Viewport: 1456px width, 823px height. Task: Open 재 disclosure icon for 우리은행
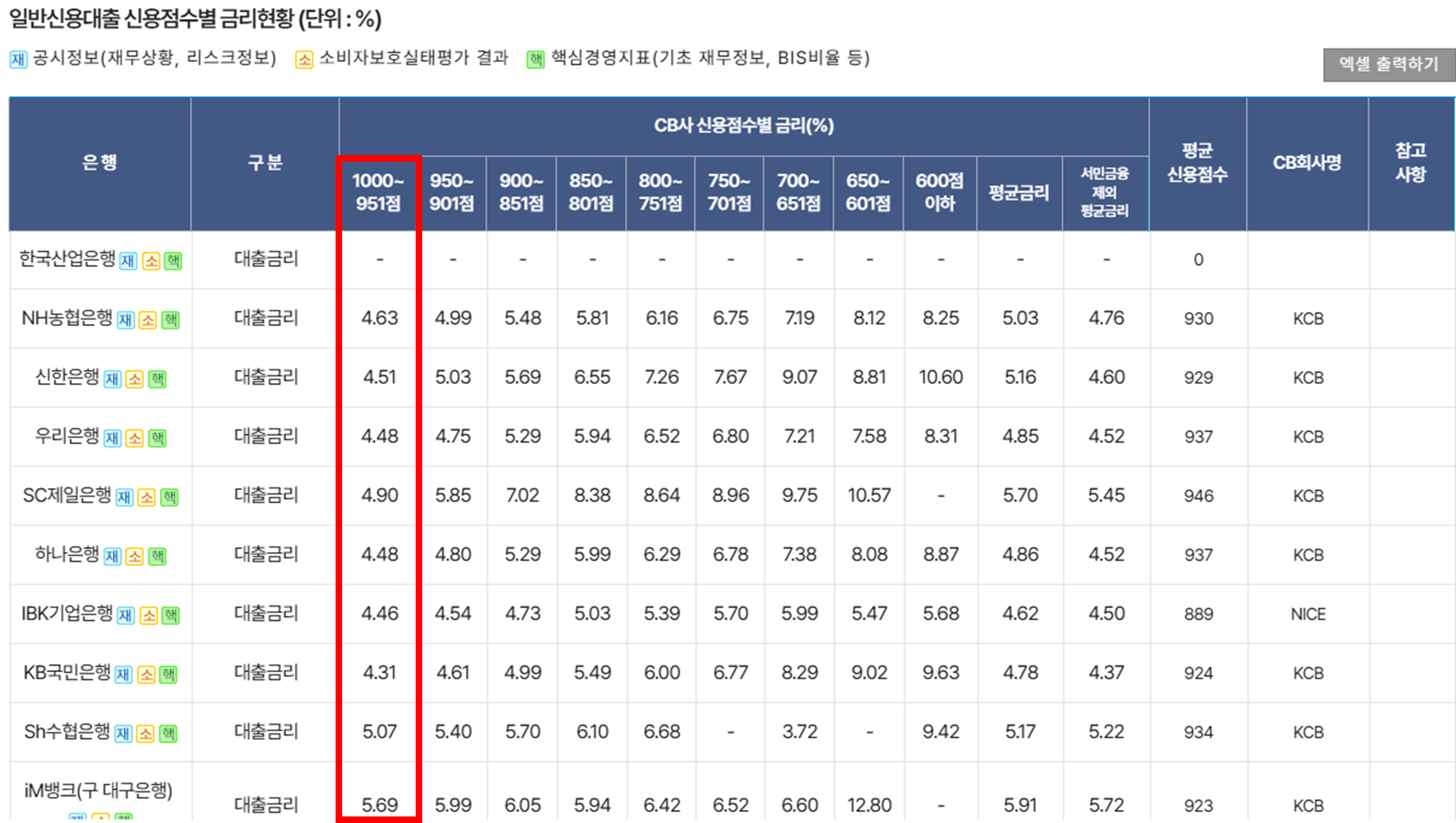coord(112,438)
